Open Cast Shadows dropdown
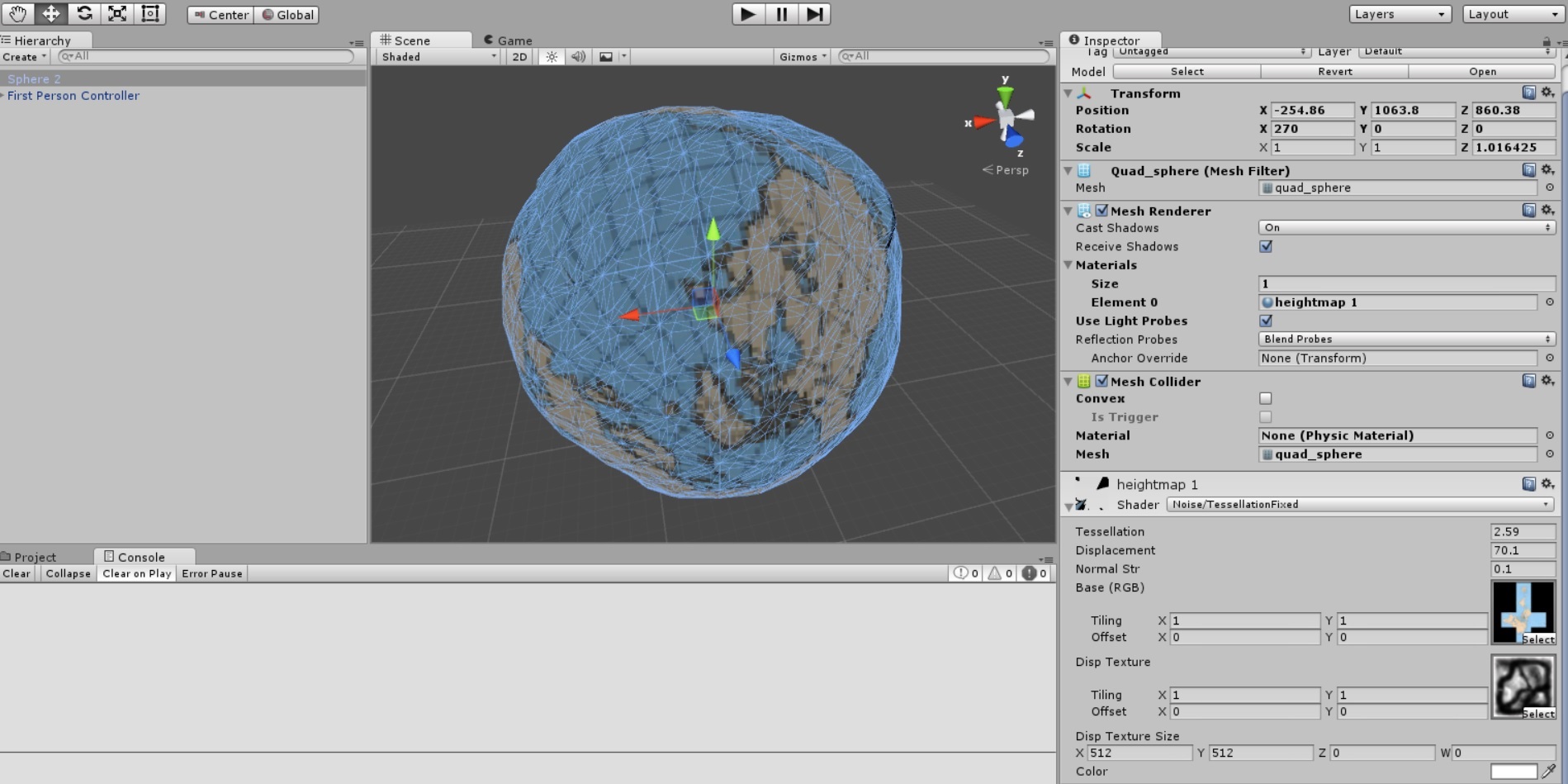Screen dimensions: 1568x784 coord(1407,227)
